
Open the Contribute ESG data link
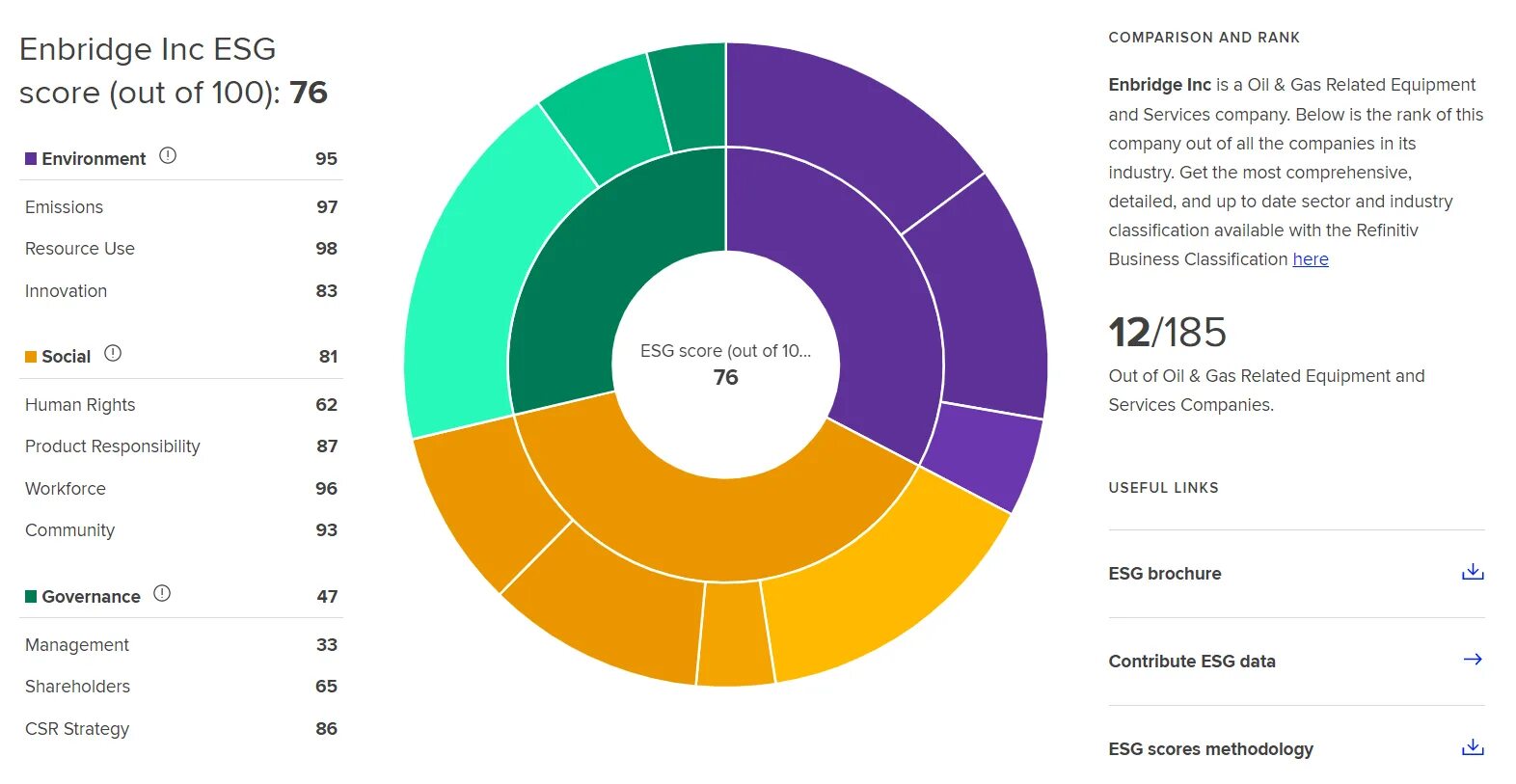1192,661
